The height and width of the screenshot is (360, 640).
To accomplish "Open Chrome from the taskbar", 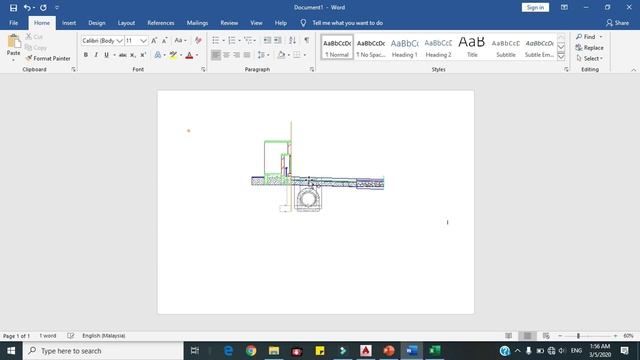I will [251, 351].
